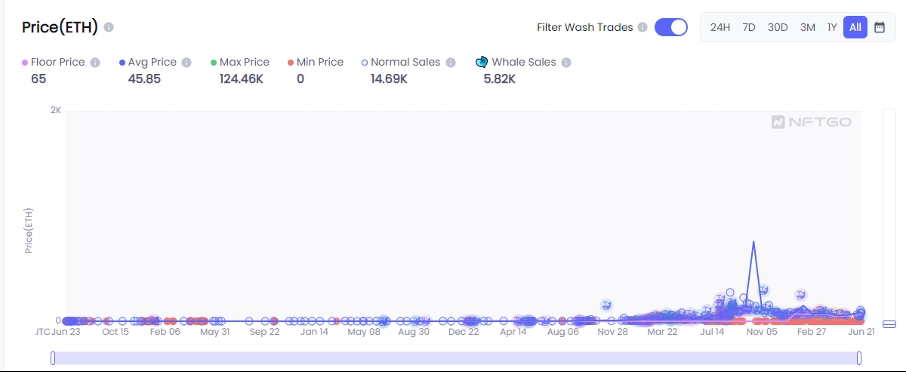Click the info icon next to Avg Price
This screenshot has height=372, width=906.
[186, 62]
